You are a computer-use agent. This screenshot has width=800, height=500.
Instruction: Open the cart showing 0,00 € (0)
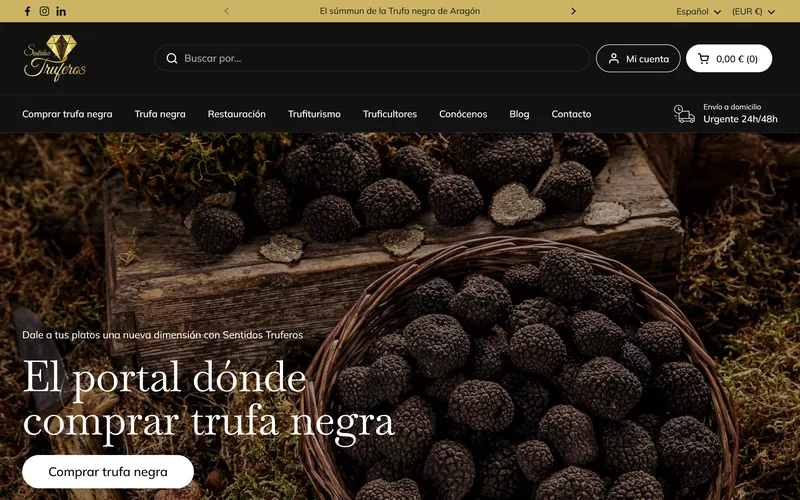pos(729,59)
